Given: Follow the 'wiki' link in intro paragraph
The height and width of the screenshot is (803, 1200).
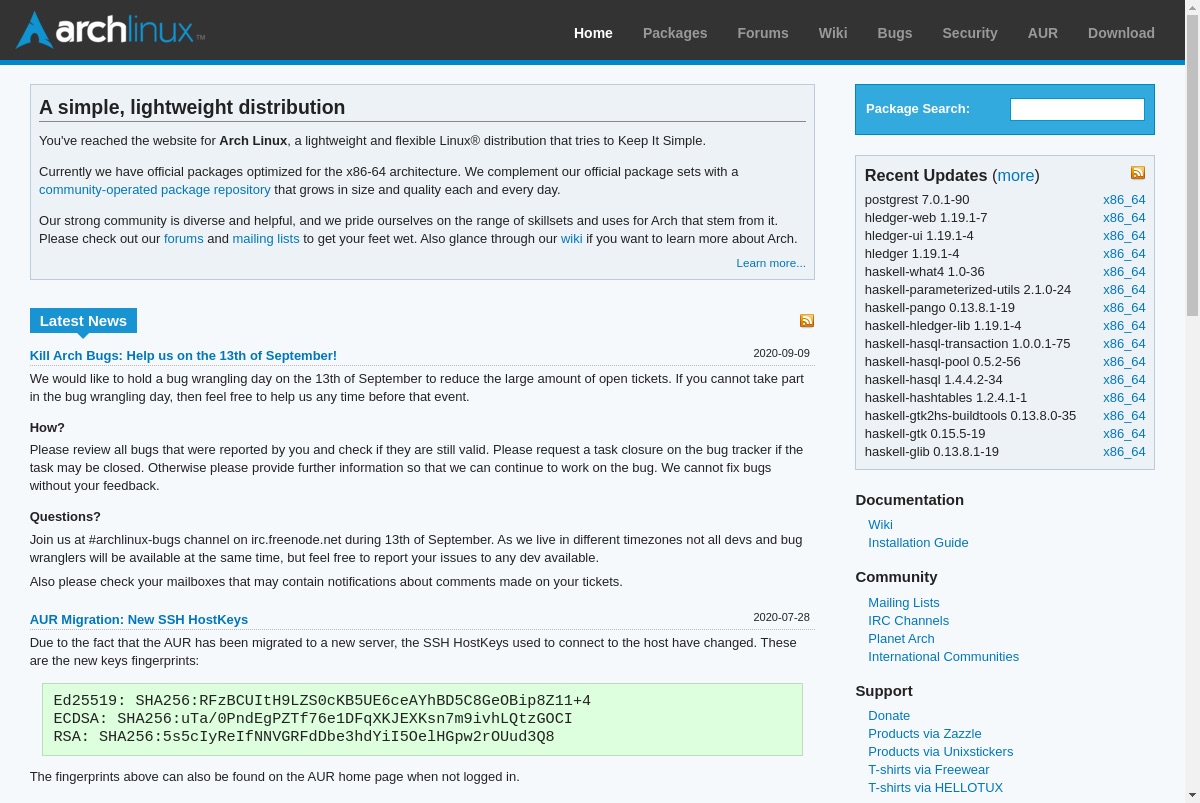Looking at the screenshot, I should (572, 239).
